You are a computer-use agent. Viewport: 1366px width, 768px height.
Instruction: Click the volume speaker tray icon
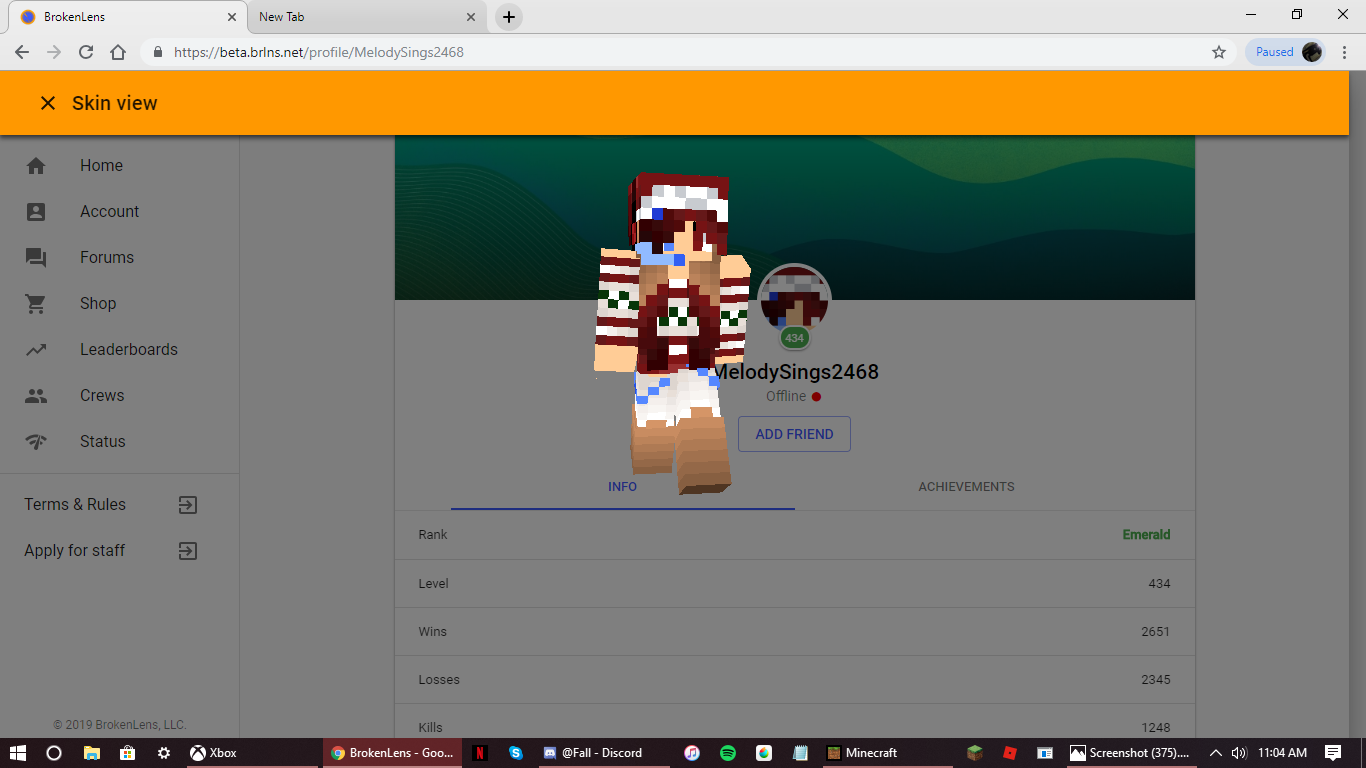click(x=1238, y=753)
